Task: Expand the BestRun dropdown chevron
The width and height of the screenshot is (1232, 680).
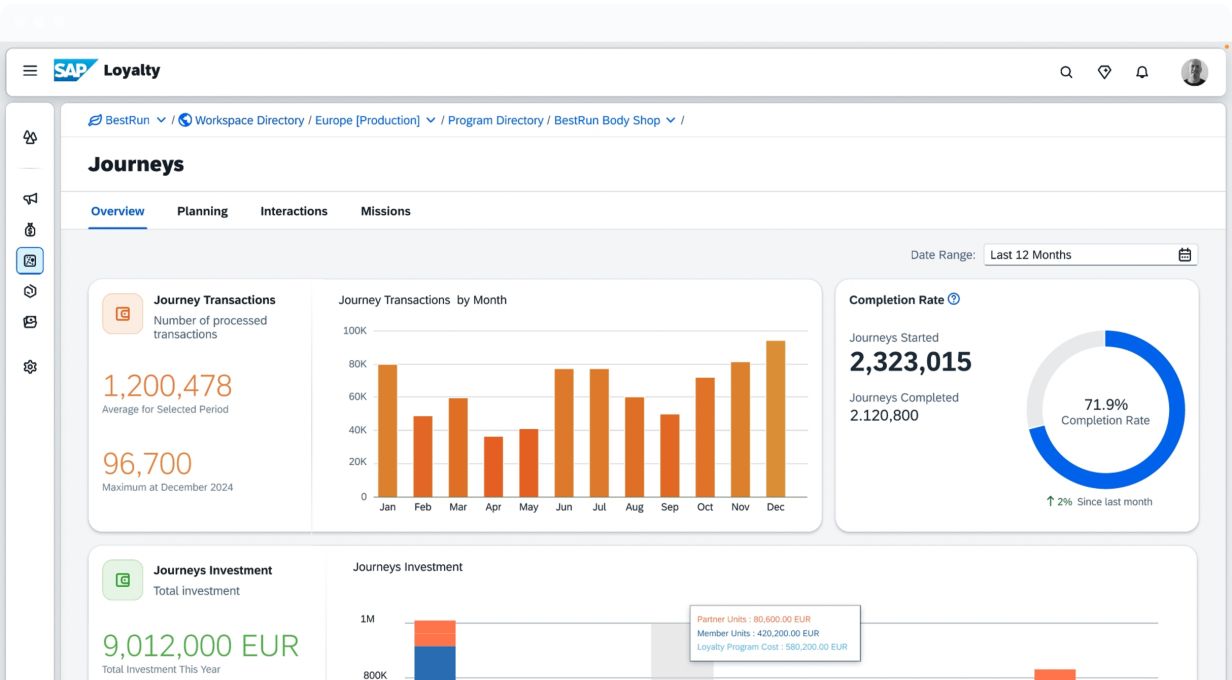Action: [x=161, y=120]
